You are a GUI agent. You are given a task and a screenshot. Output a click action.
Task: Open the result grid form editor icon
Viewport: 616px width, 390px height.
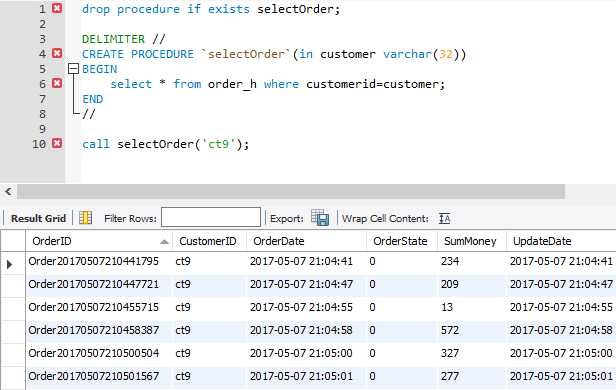(x=85, y=218)
